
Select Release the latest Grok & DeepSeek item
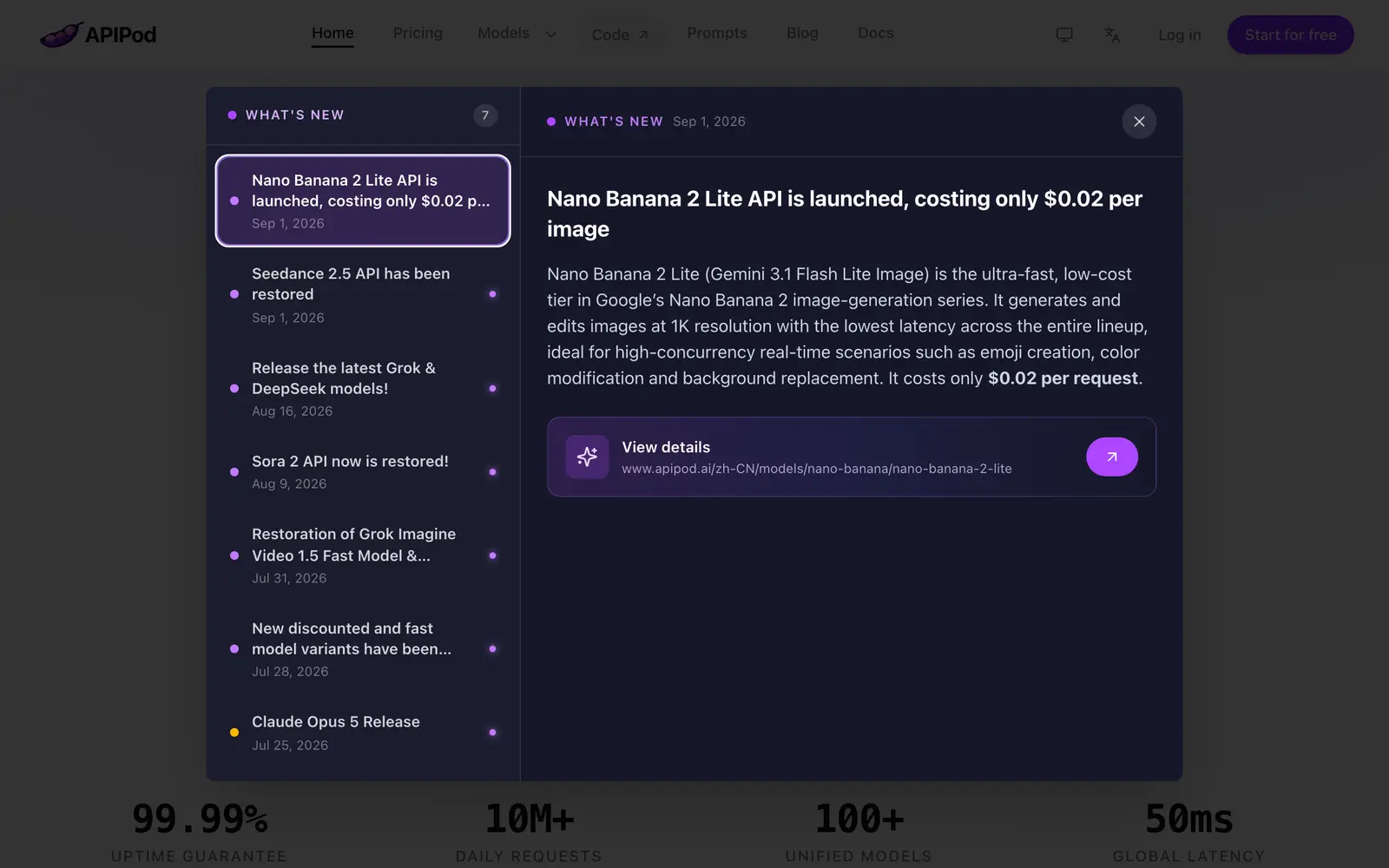pyautogui.click(x=363, y=388)
